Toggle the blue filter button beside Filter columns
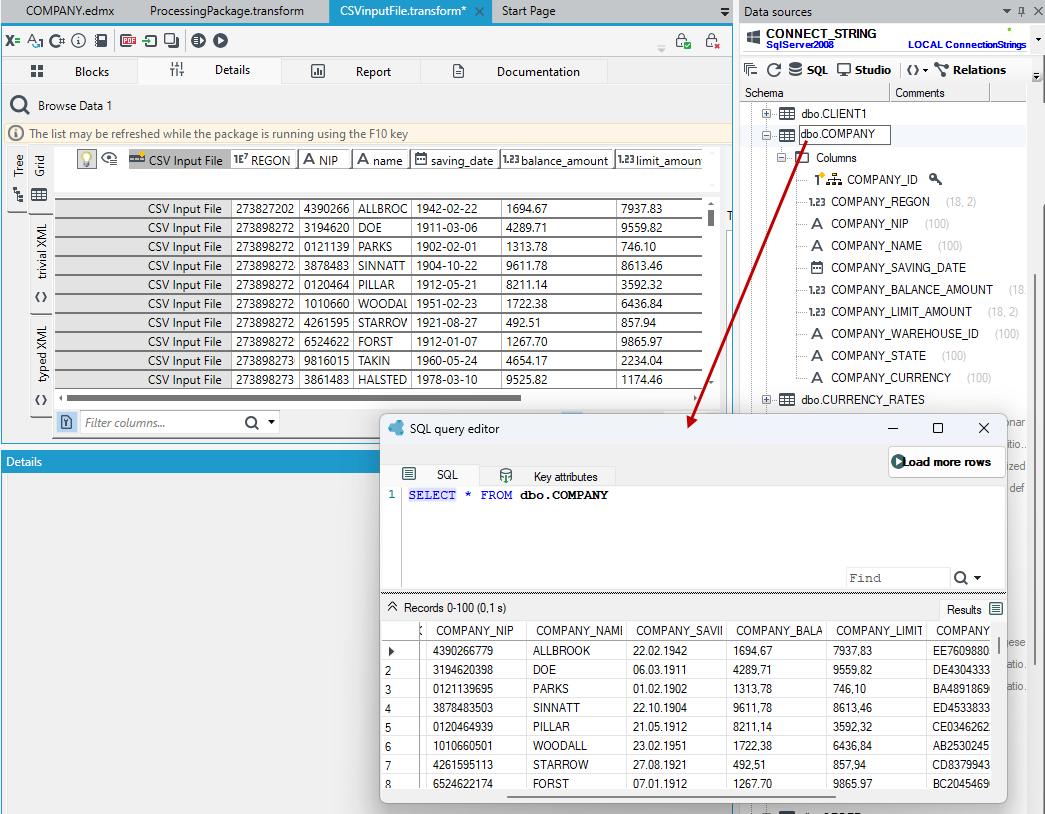The width and height of the screenshot is (1045, 814). click(67, 423)
